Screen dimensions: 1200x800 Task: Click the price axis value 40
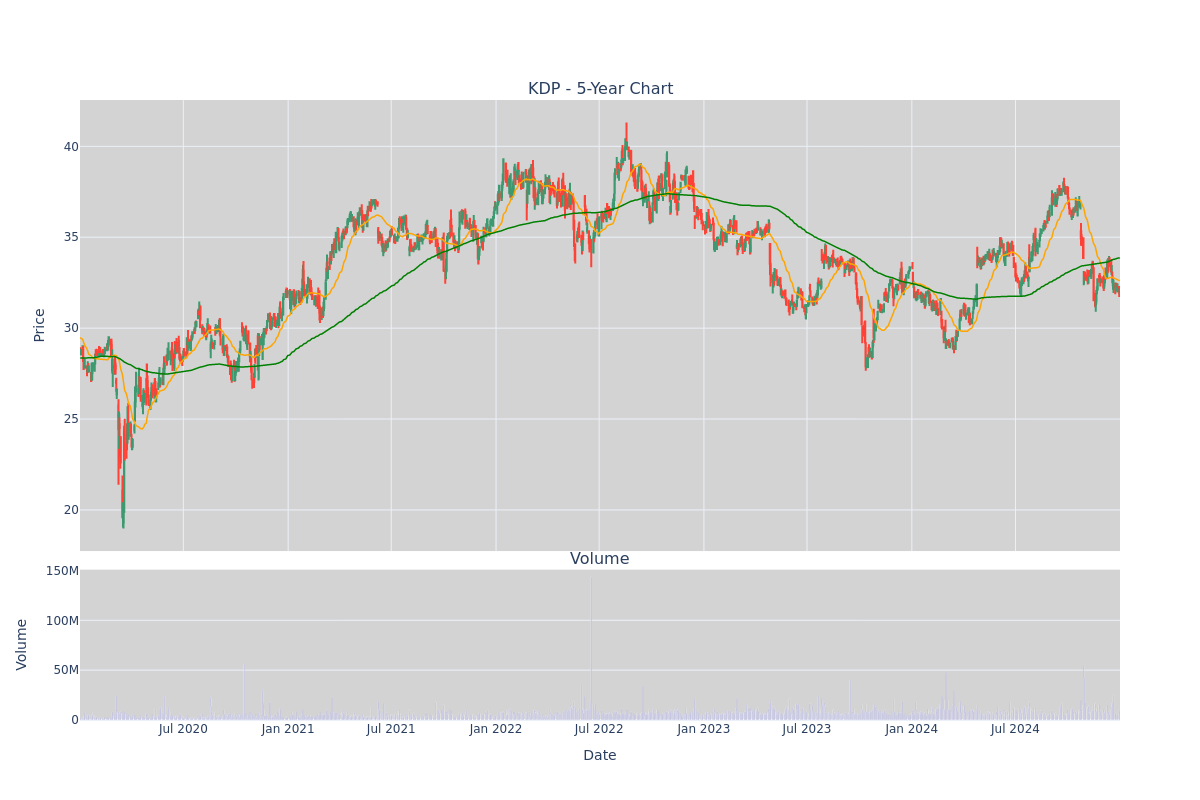click(x=71, y=147)
